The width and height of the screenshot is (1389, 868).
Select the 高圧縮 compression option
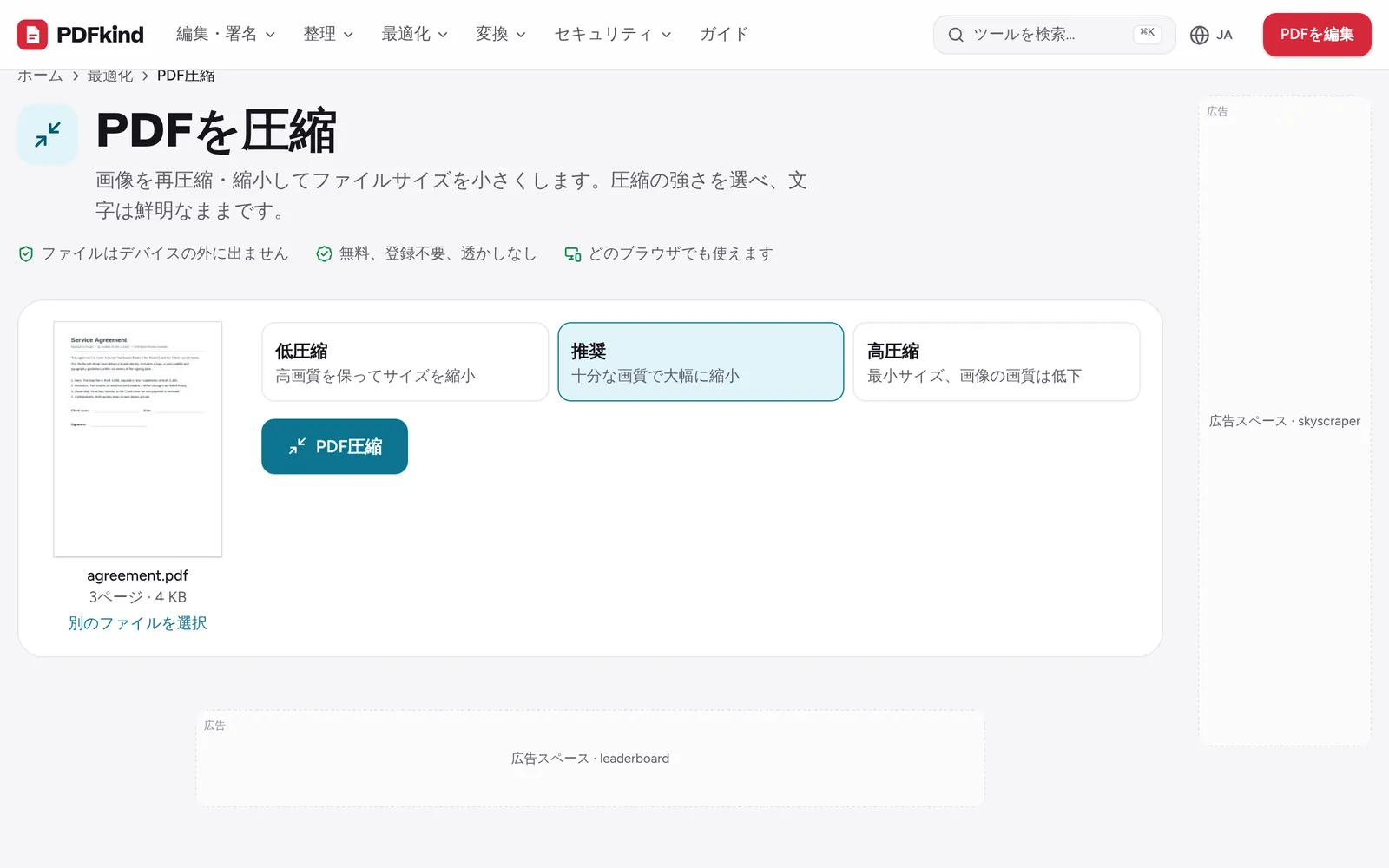click(x=997, y=362)
